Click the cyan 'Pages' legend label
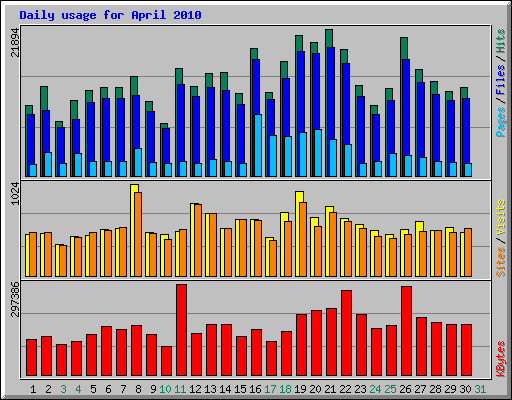This screenshot has width=512, height=400. pos(500,122)
